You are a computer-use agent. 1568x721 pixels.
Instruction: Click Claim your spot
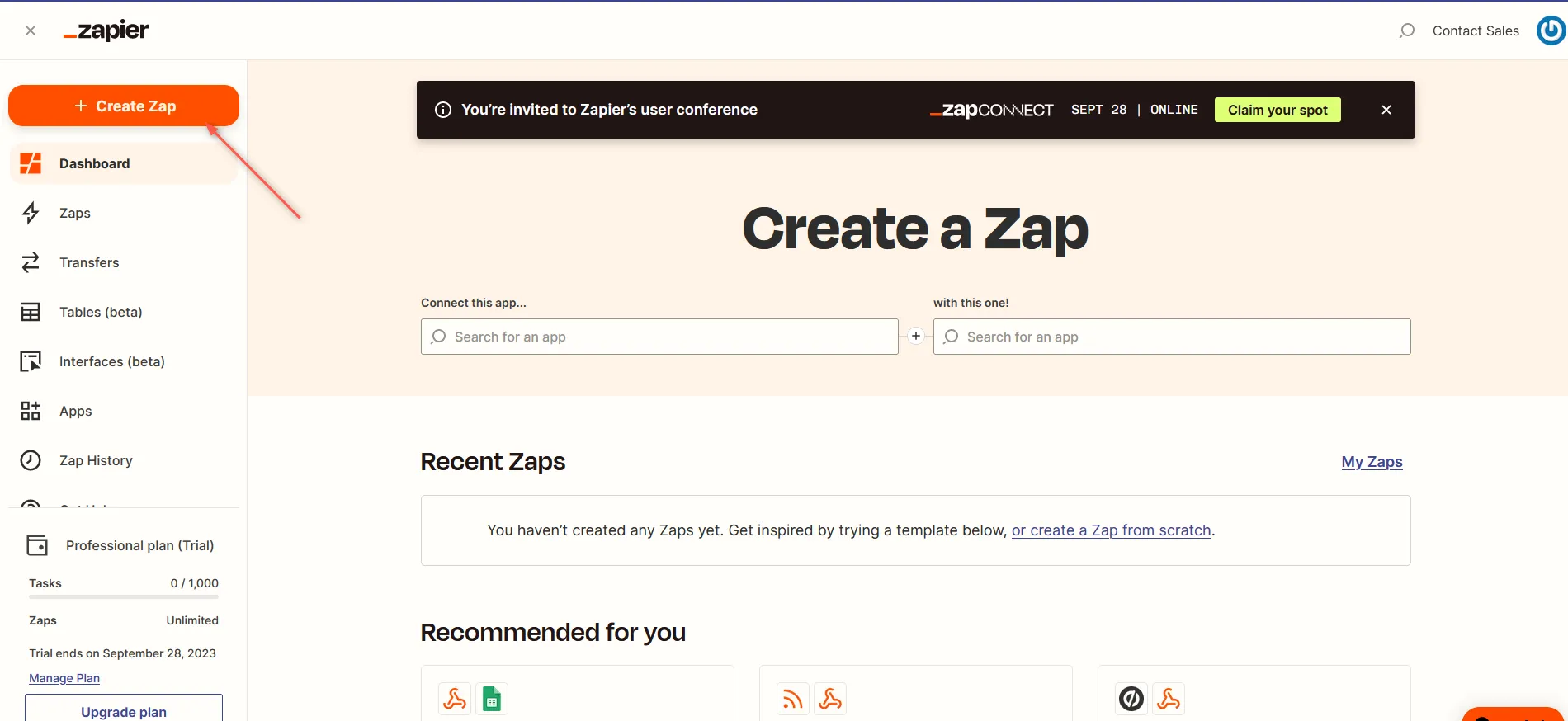pos(1278,110)
